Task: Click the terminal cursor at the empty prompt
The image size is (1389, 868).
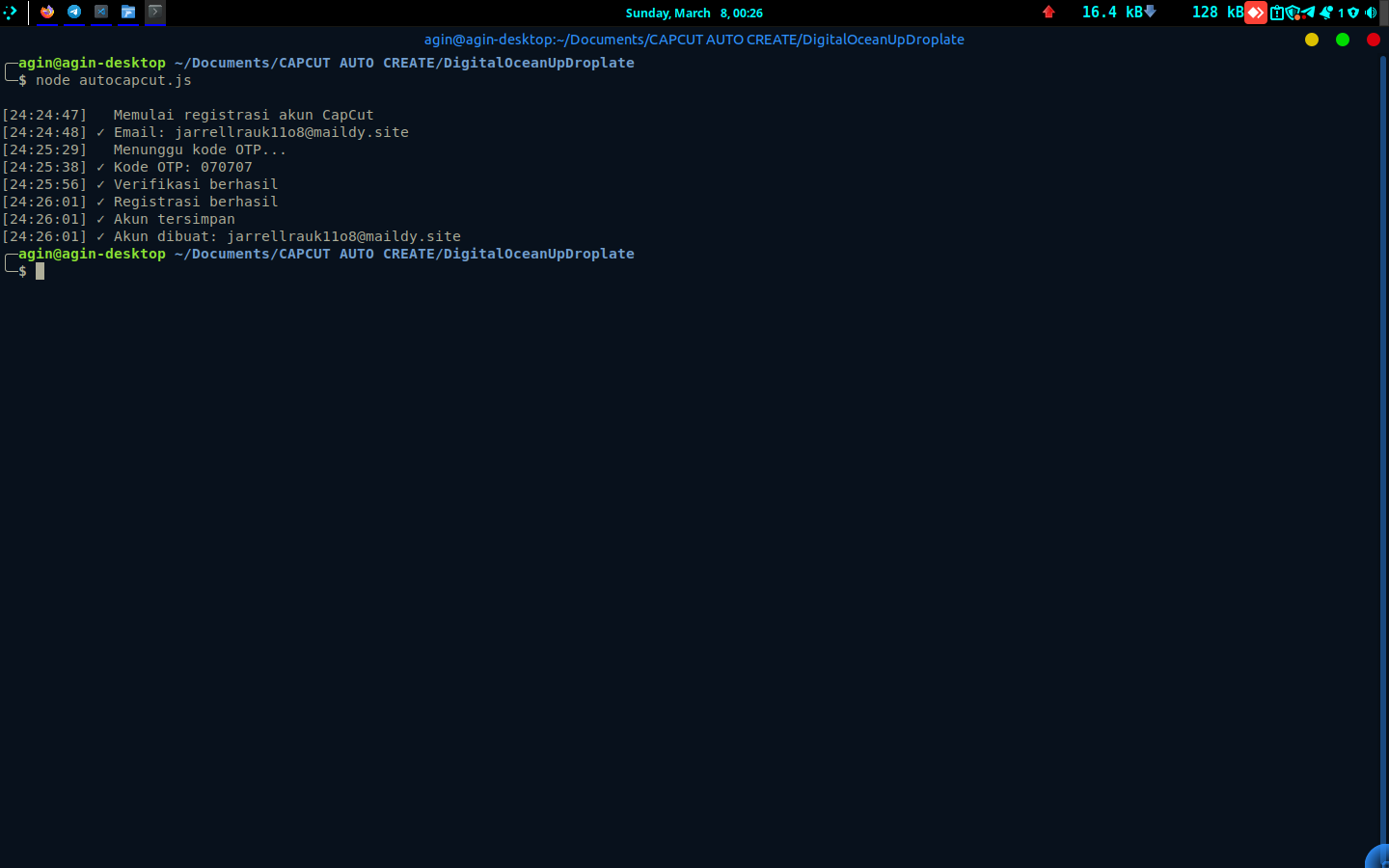Action: pos(41,271)
